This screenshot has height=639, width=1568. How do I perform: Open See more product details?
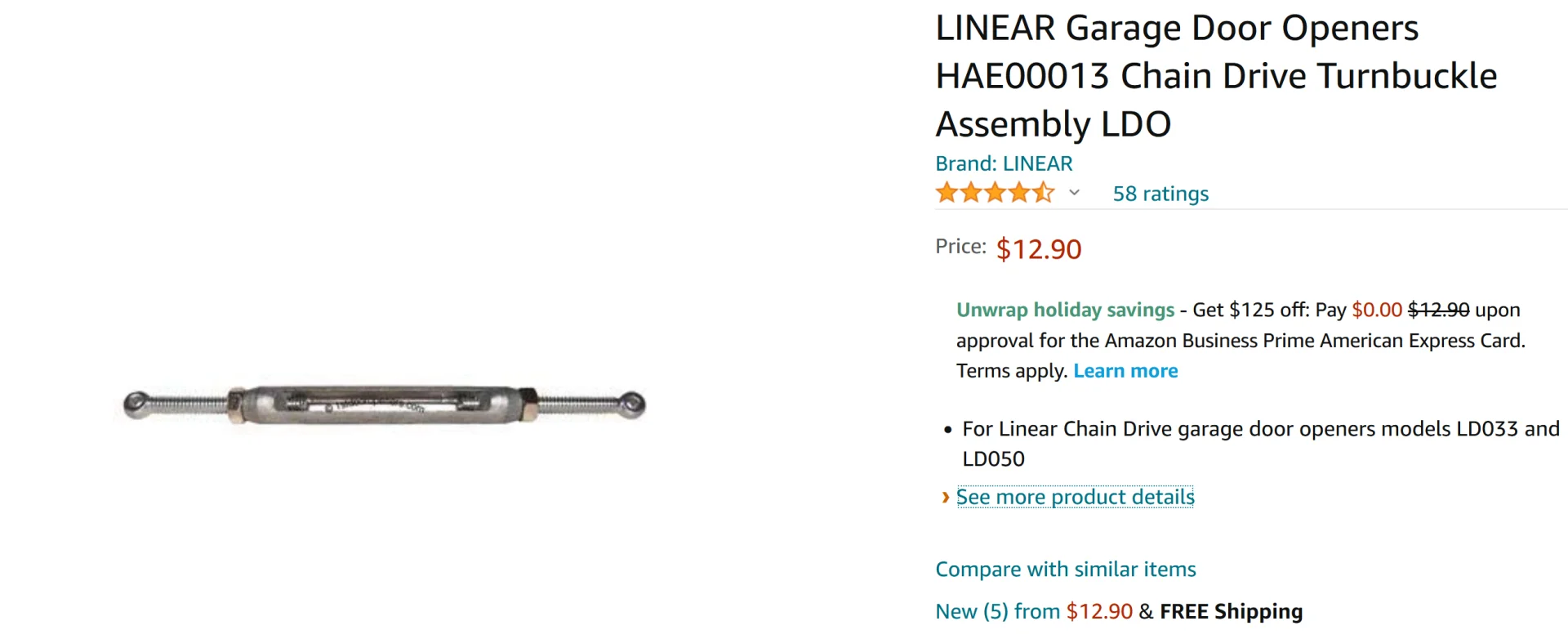tap(1075, 497)
